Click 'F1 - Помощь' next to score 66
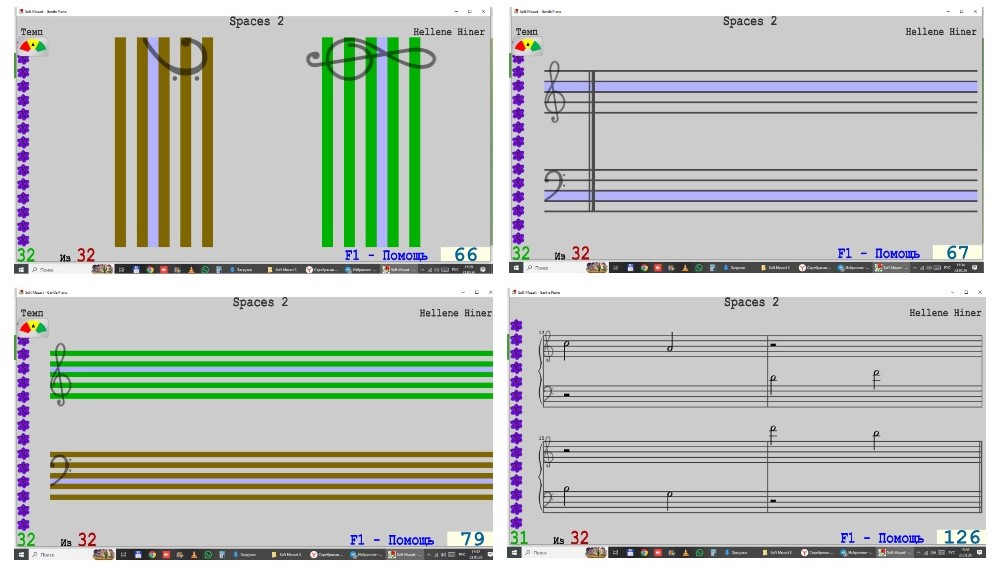 [x=386, y=255]
